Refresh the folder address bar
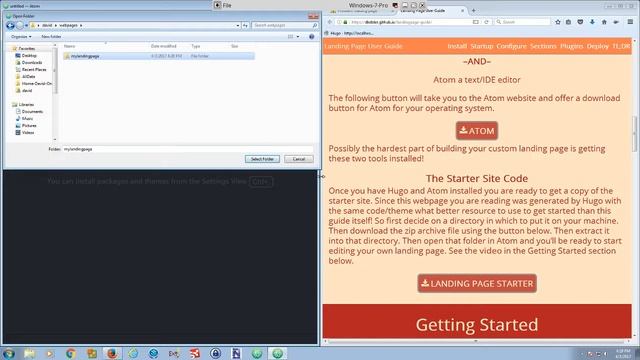 [245, 25]
